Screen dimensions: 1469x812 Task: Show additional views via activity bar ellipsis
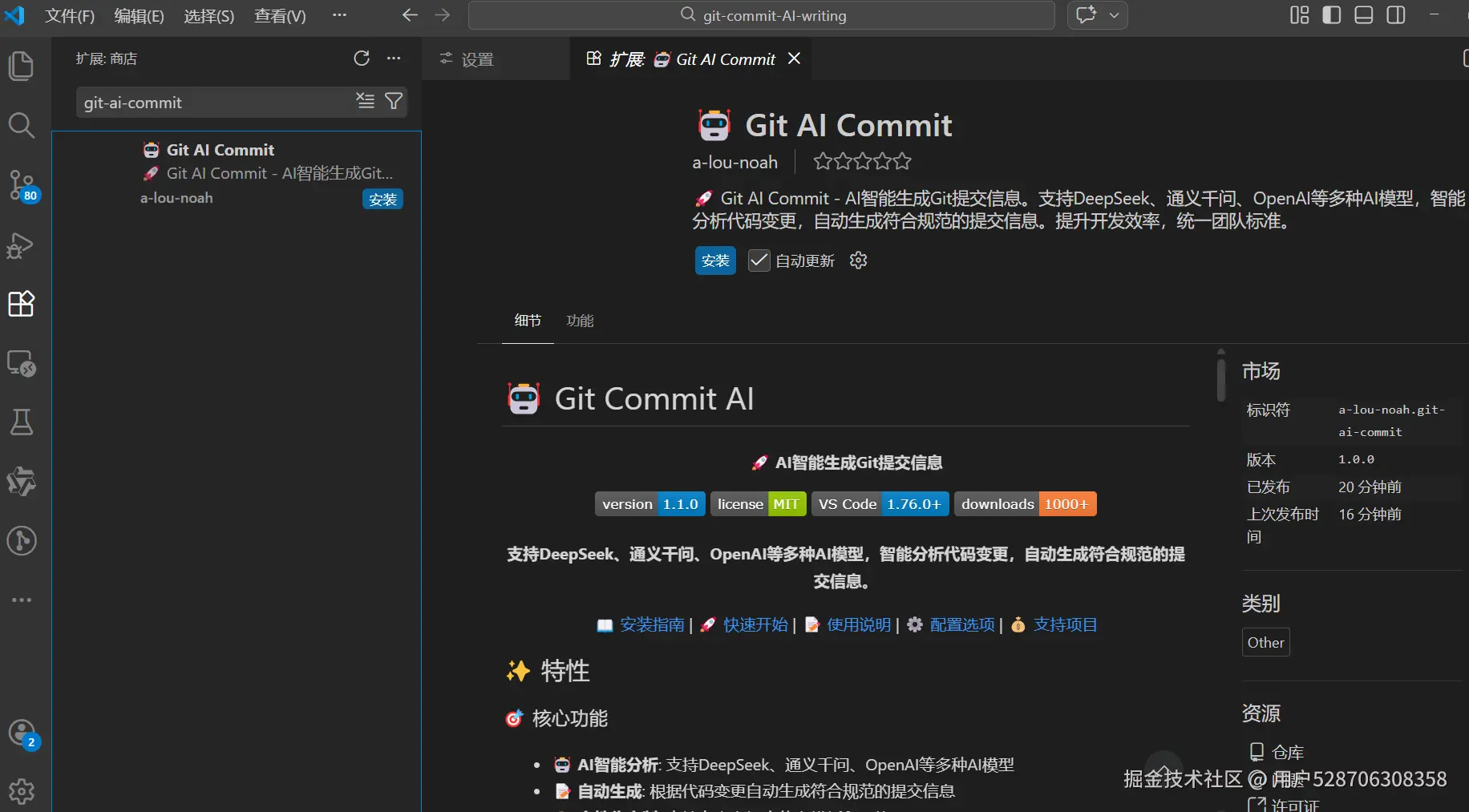21,600
